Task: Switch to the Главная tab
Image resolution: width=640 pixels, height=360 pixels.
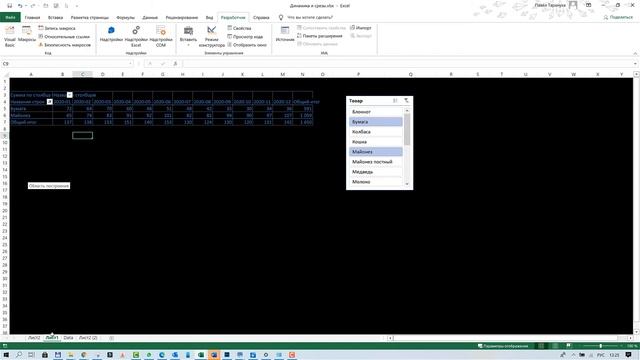Action: (32, 18)
